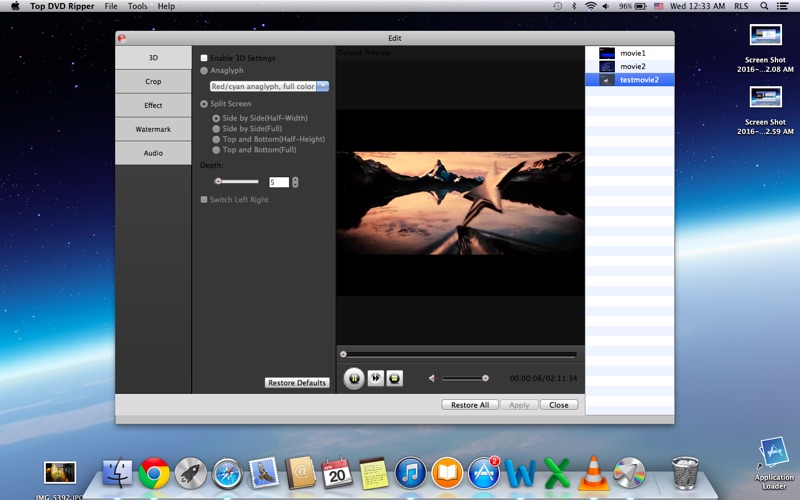Open the Top DVD Ripper menu

tap(62, 6)
